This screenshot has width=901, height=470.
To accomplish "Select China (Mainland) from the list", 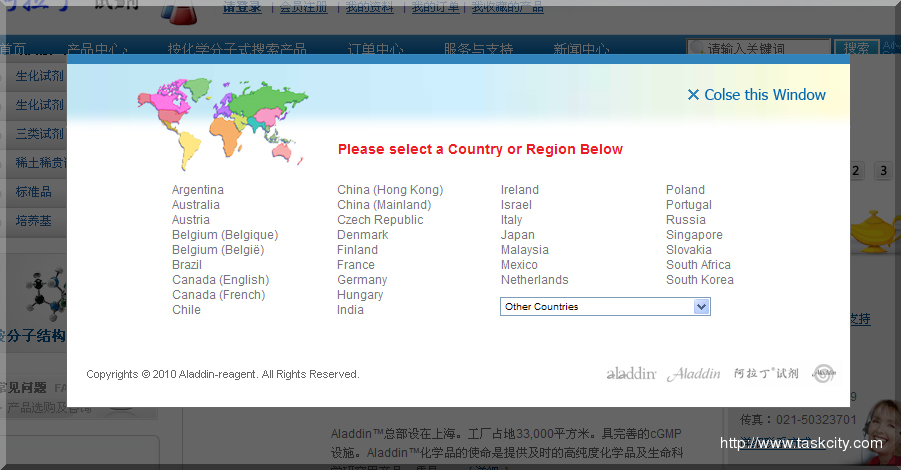I will pos(384,205).
